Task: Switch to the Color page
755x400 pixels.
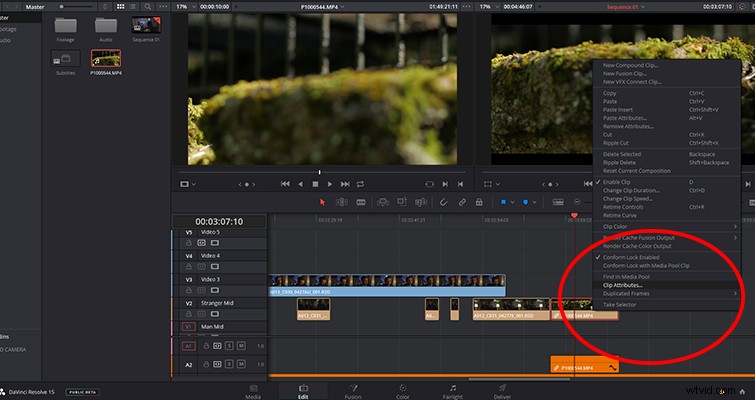Action: point(403,391)
